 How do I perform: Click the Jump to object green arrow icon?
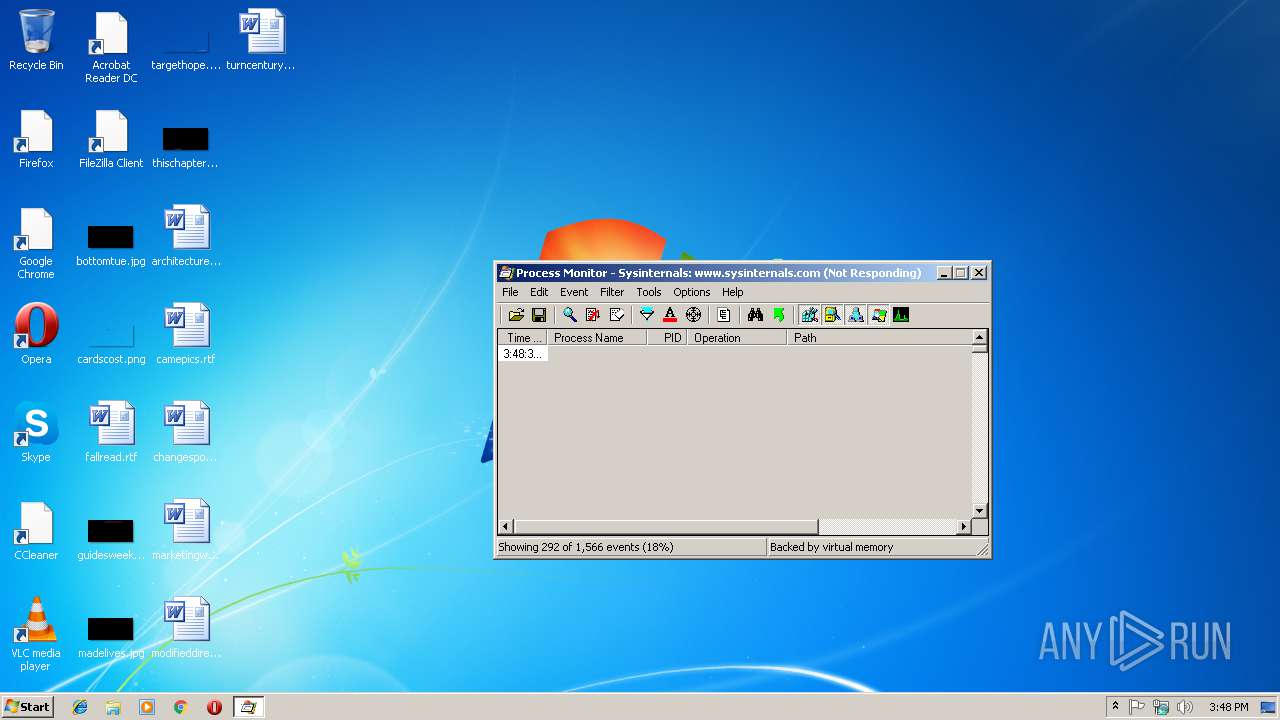point(779,315)
